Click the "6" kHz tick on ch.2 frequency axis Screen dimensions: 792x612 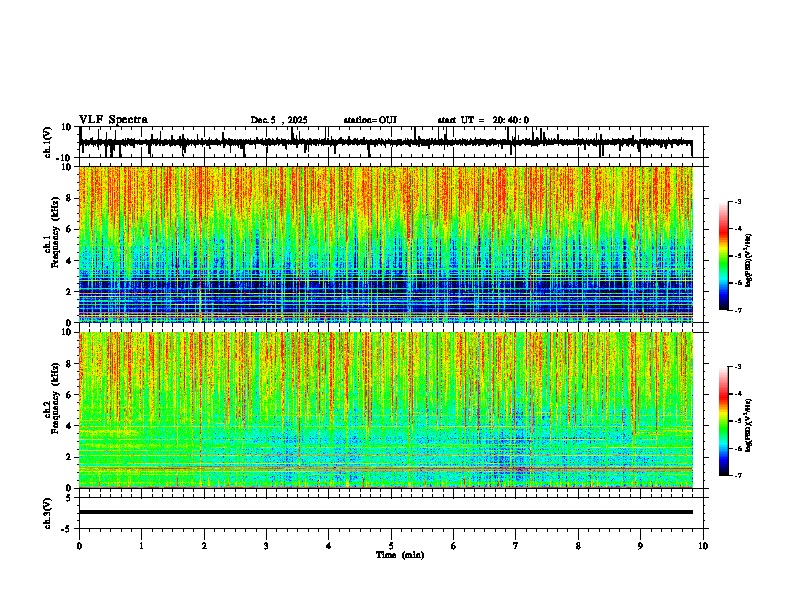[70, 395]
